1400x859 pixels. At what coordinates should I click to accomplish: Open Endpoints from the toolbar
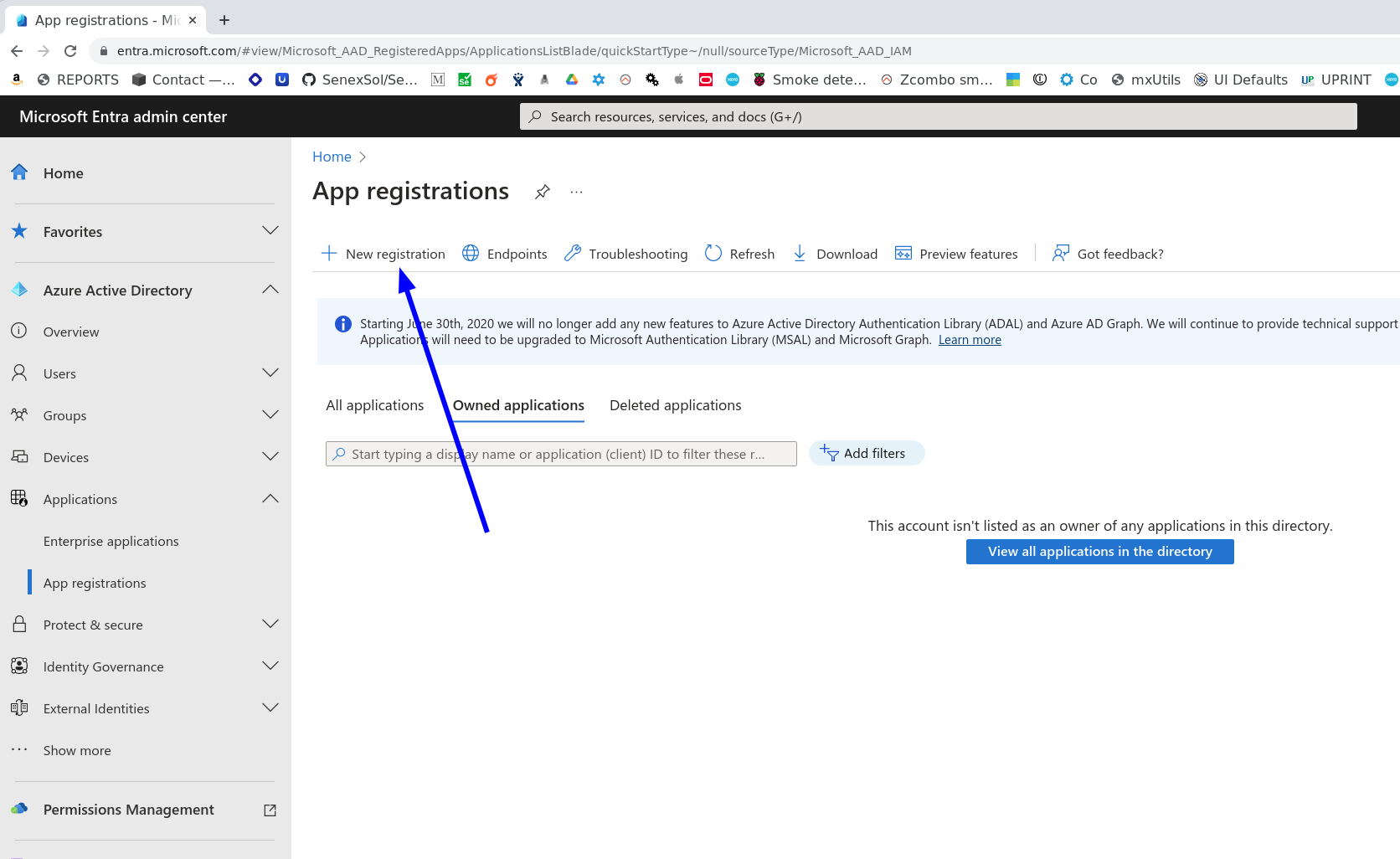pyautogui.click(x=505, y=254)
